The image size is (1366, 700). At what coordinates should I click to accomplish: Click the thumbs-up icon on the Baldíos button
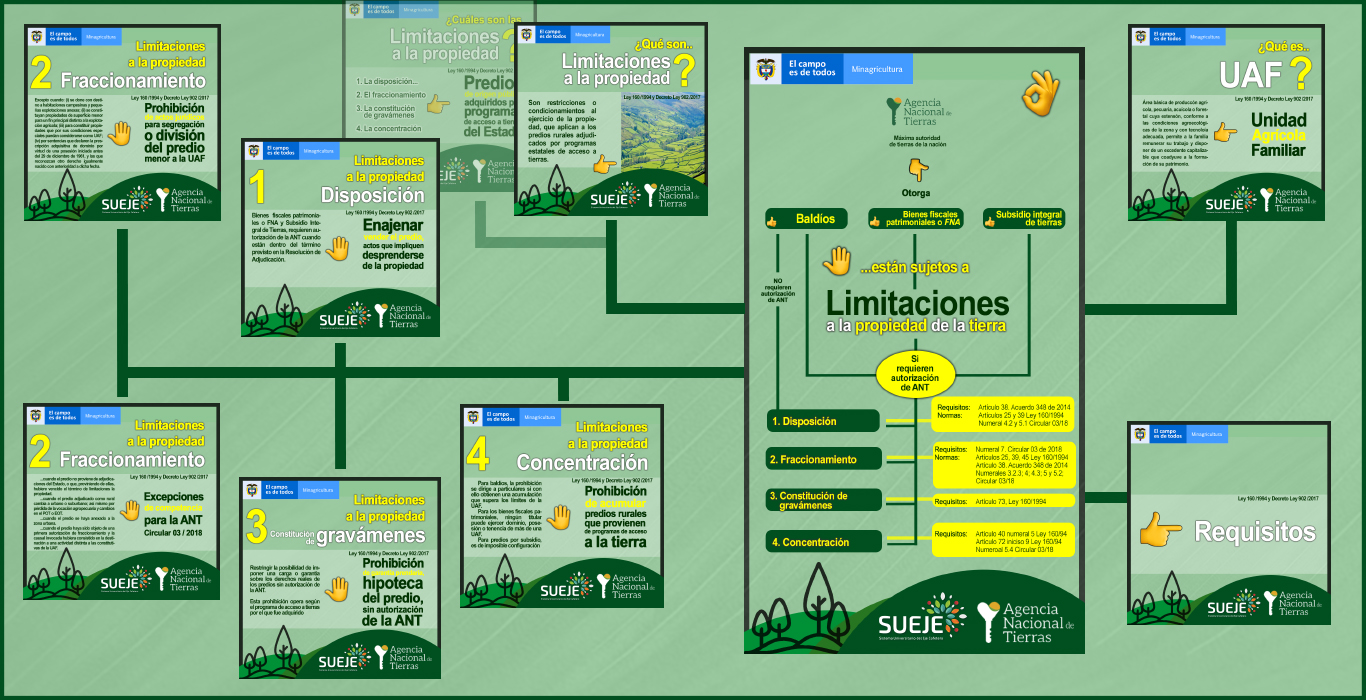(x=772, y=220)
